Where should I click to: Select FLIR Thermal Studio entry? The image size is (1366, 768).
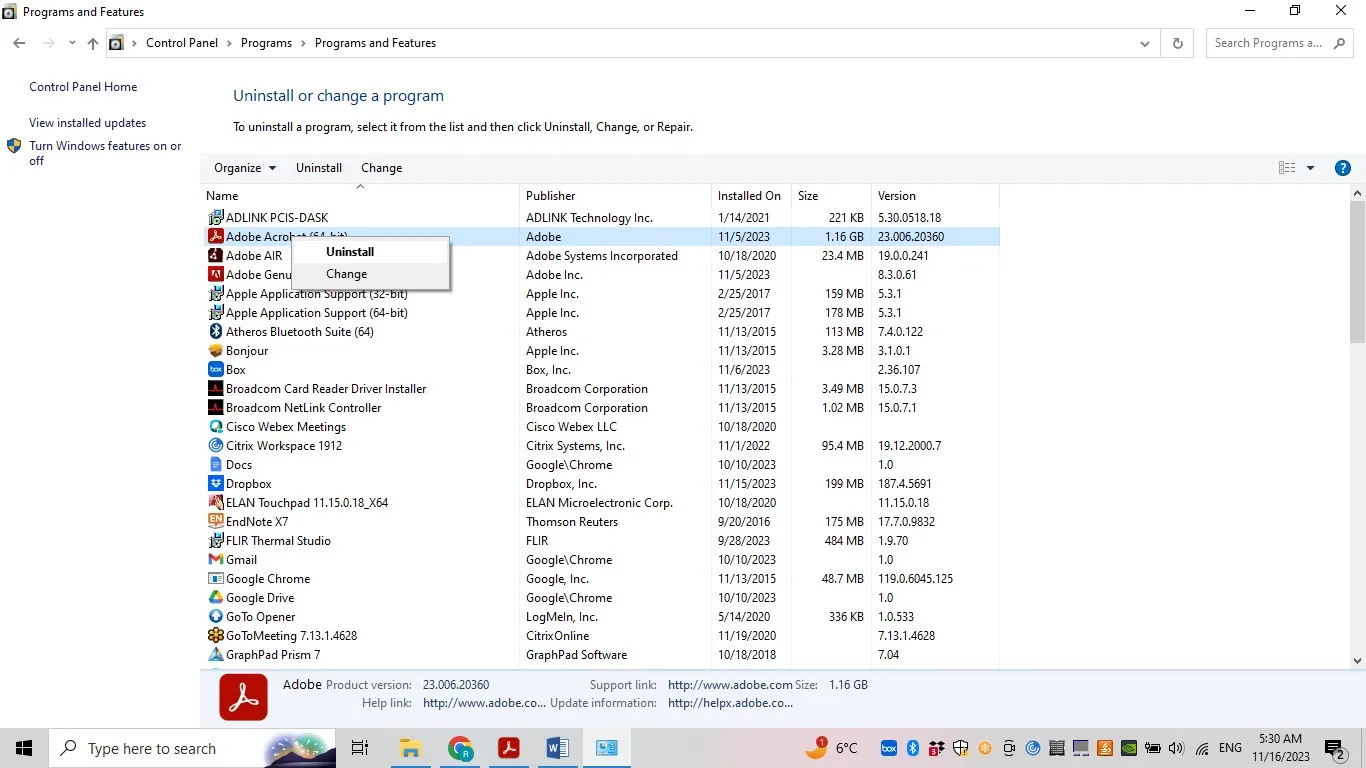point(601,541)
